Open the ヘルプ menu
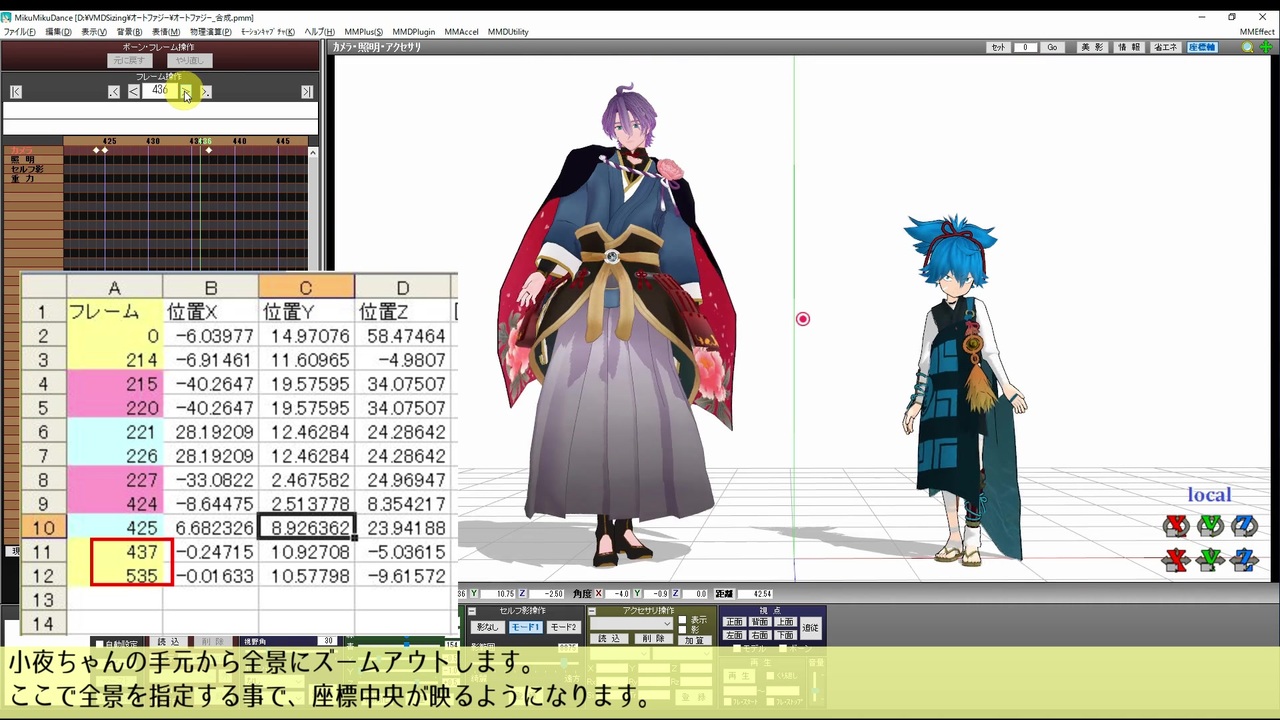The width and height of the screenshot is (1280, 720). tap(319, 32)
